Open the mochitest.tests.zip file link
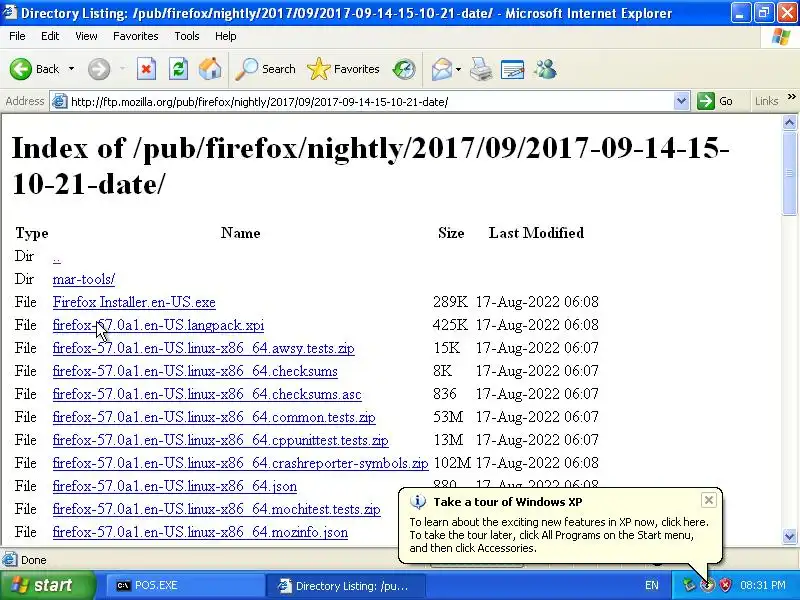The image size is (800, 600). (x=216, y=509)
